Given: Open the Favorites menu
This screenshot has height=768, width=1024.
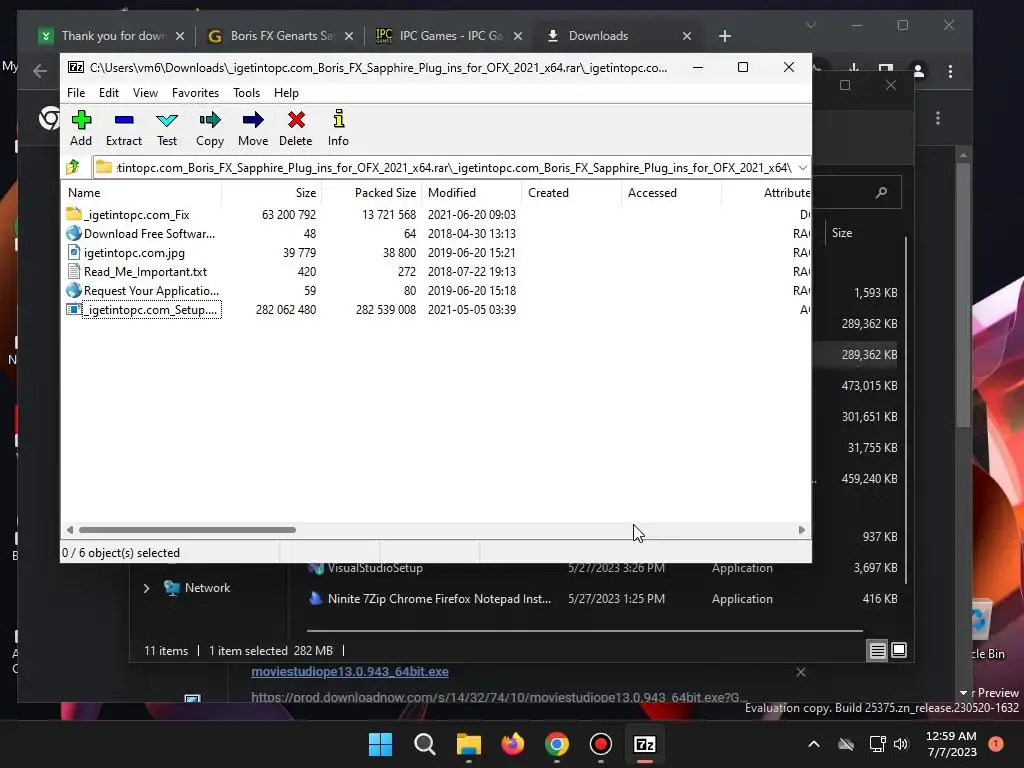Looking at the screenshot, I should pos(195,93).
